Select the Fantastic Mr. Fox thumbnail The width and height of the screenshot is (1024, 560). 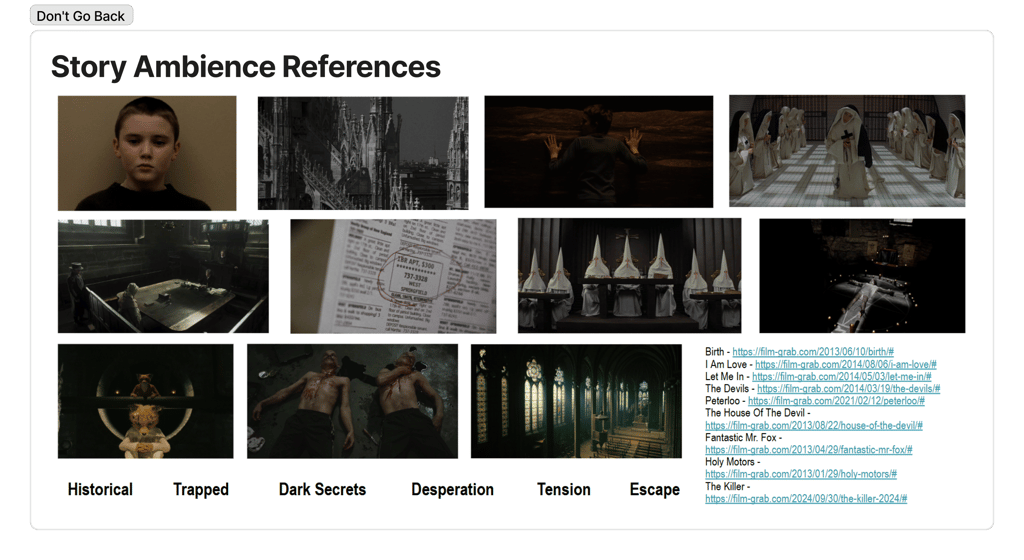click(x=146, y=401)
